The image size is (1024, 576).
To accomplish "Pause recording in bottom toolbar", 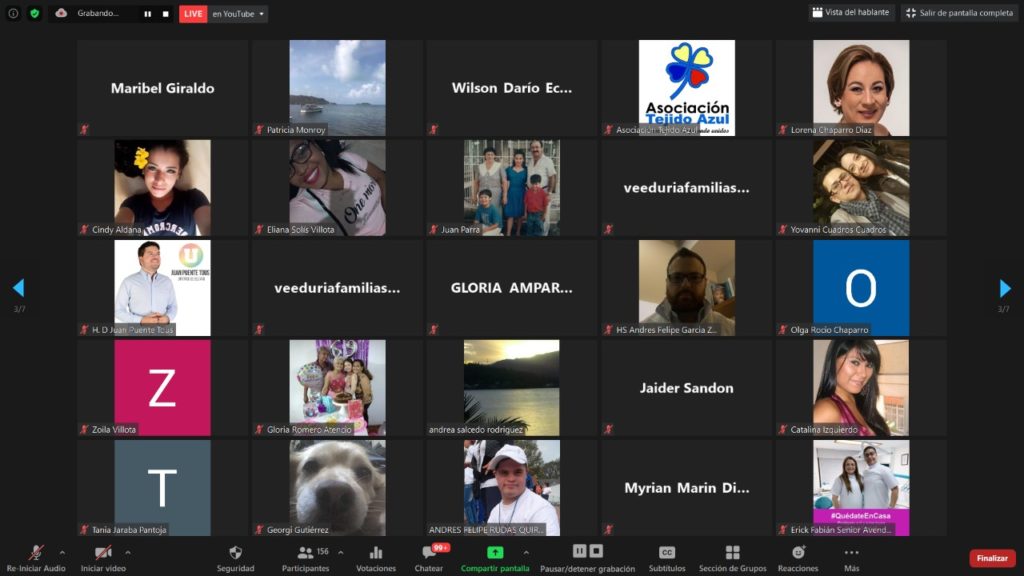I will [579, 551].
